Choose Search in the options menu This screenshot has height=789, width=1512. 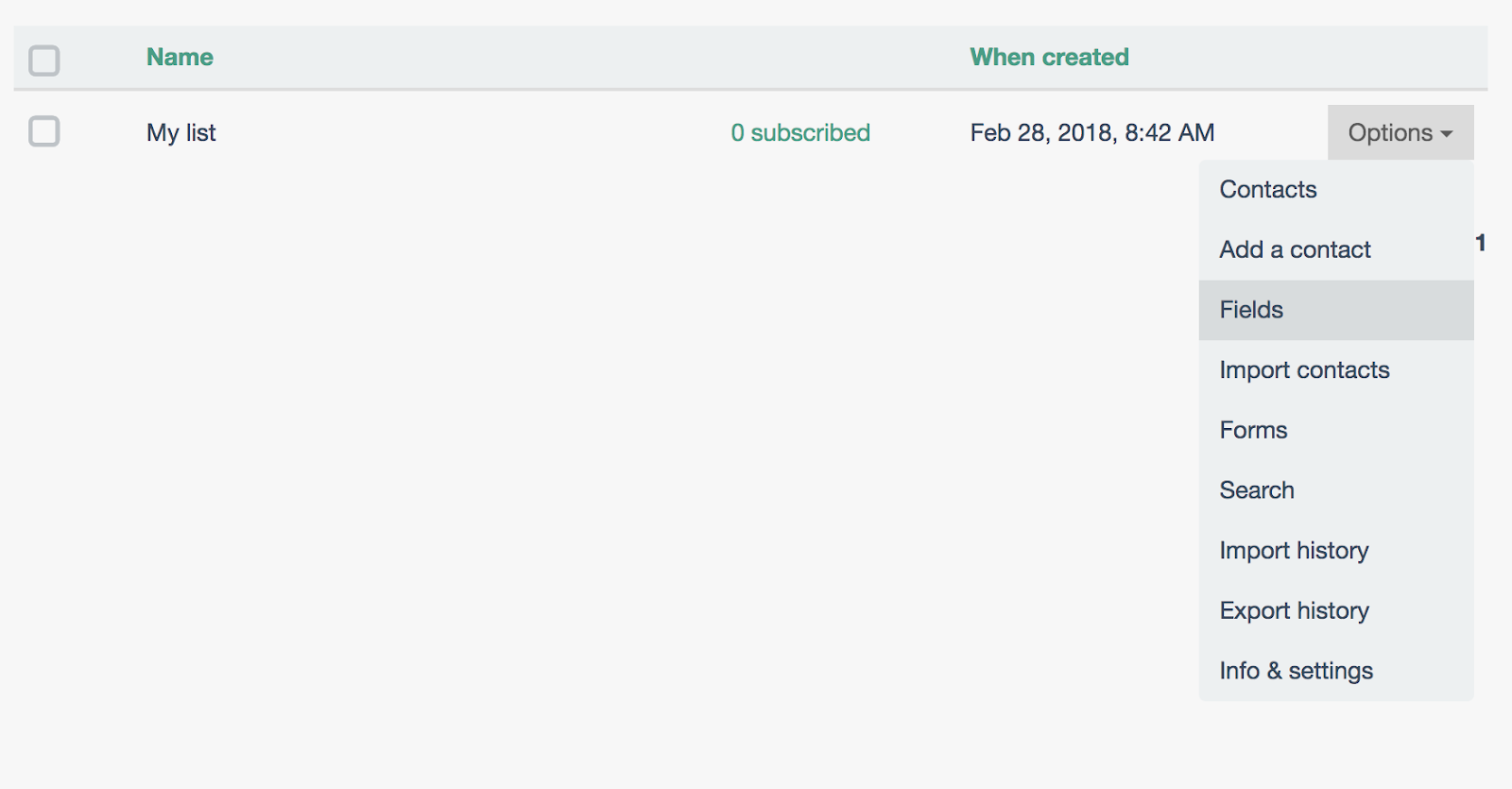(1257, 490)
